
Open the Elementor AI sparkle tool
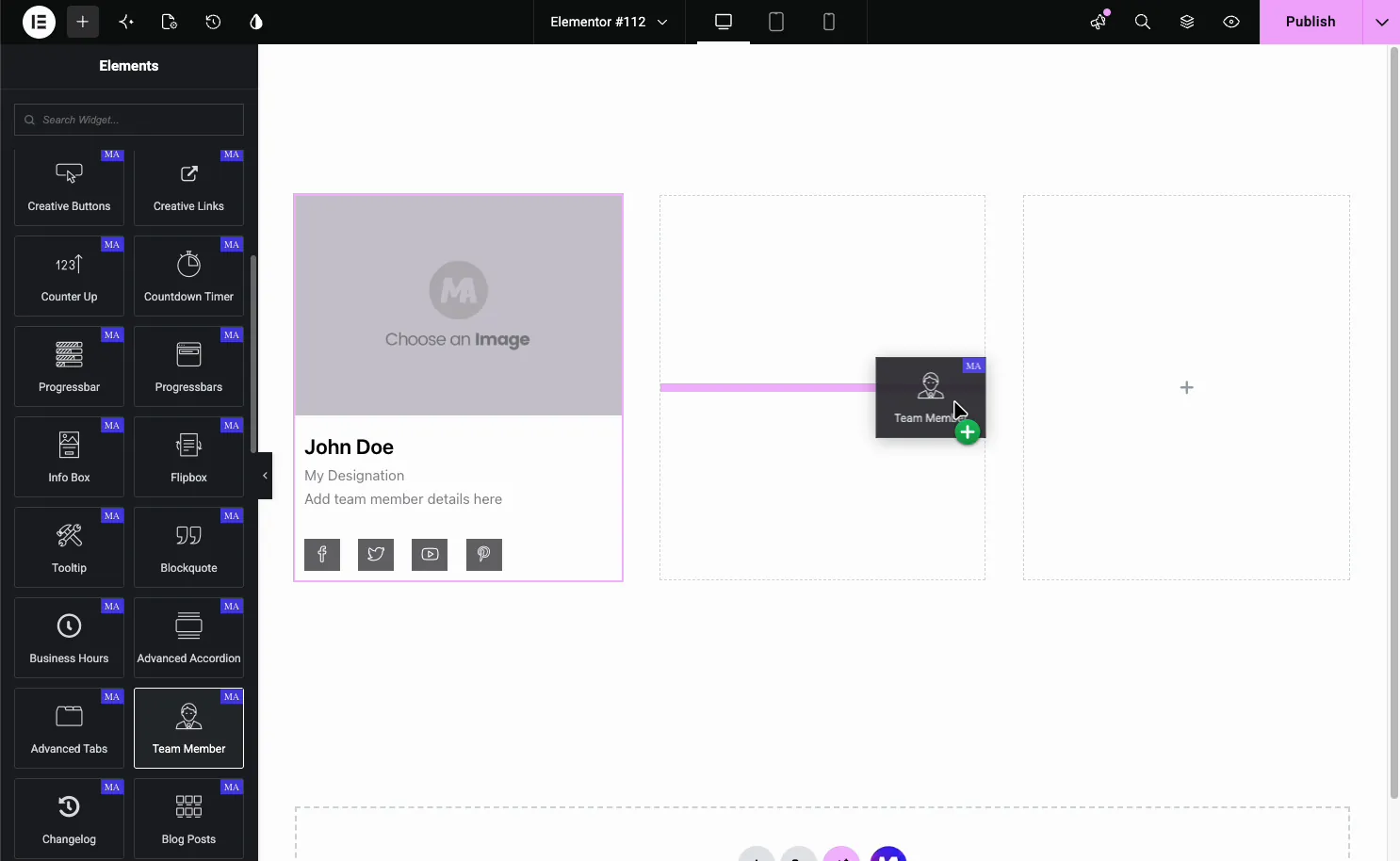[126, 22]
